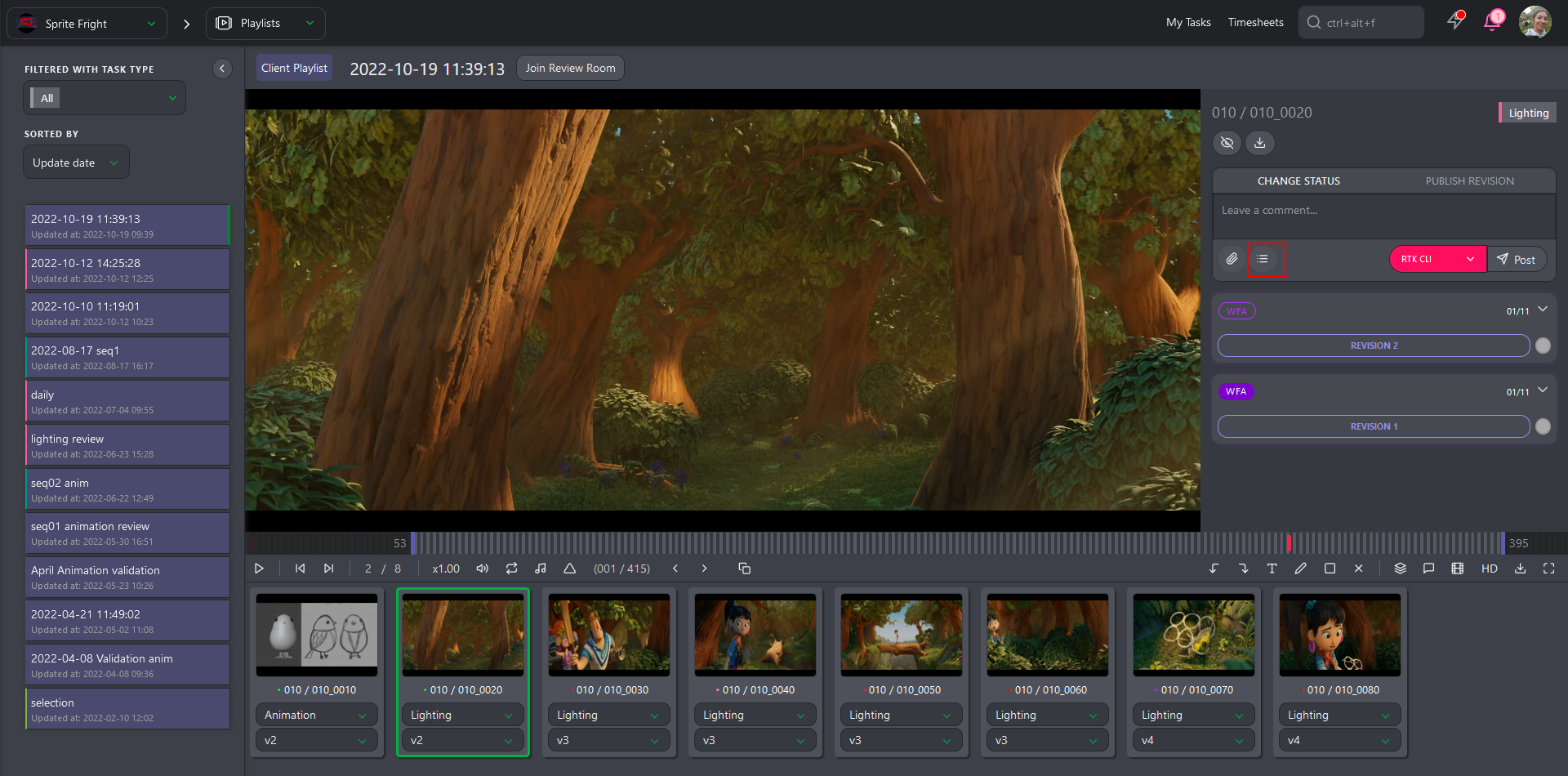Change playback speed x1.00

[446, 569]
